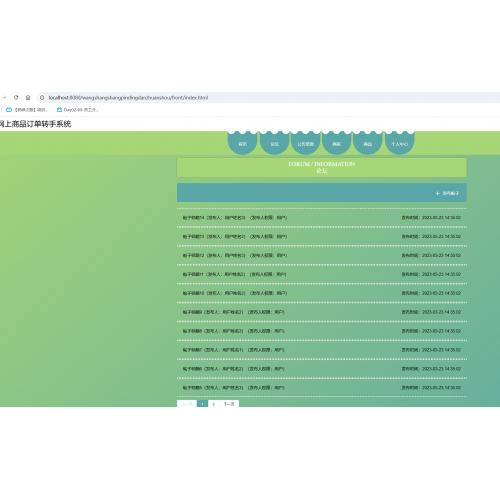Select the highlighted page 1 button

coord(202,404)
